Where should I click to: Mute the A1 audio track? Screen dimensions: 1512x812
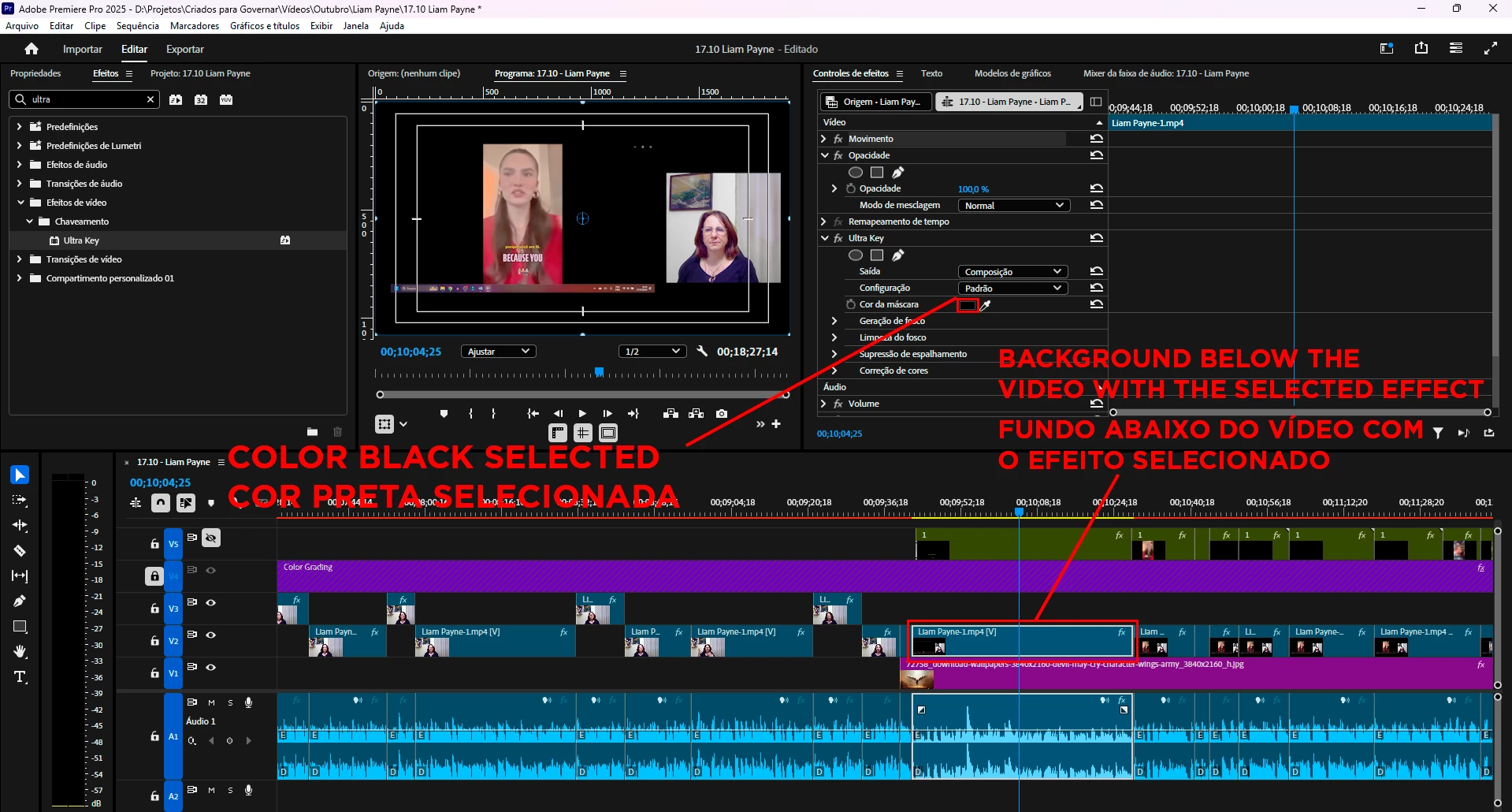[x=211, y=702]
